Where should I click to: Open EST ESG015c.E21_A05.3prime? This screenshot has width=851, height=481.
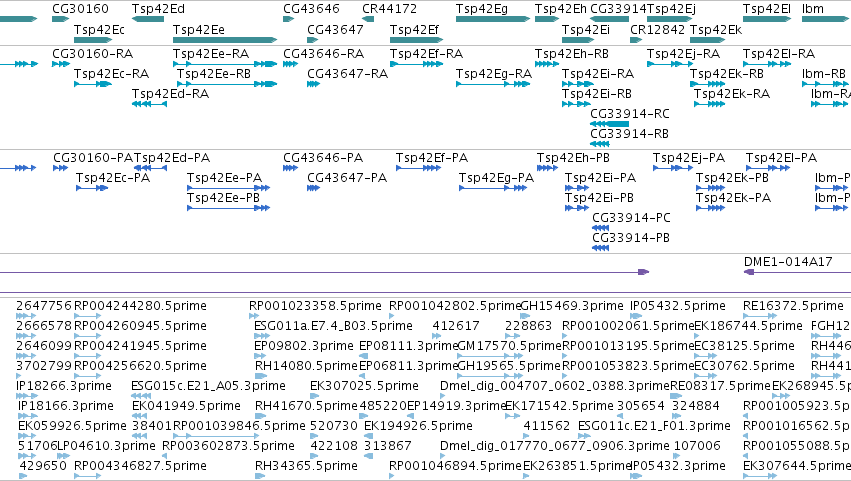[x=208, y=387]
